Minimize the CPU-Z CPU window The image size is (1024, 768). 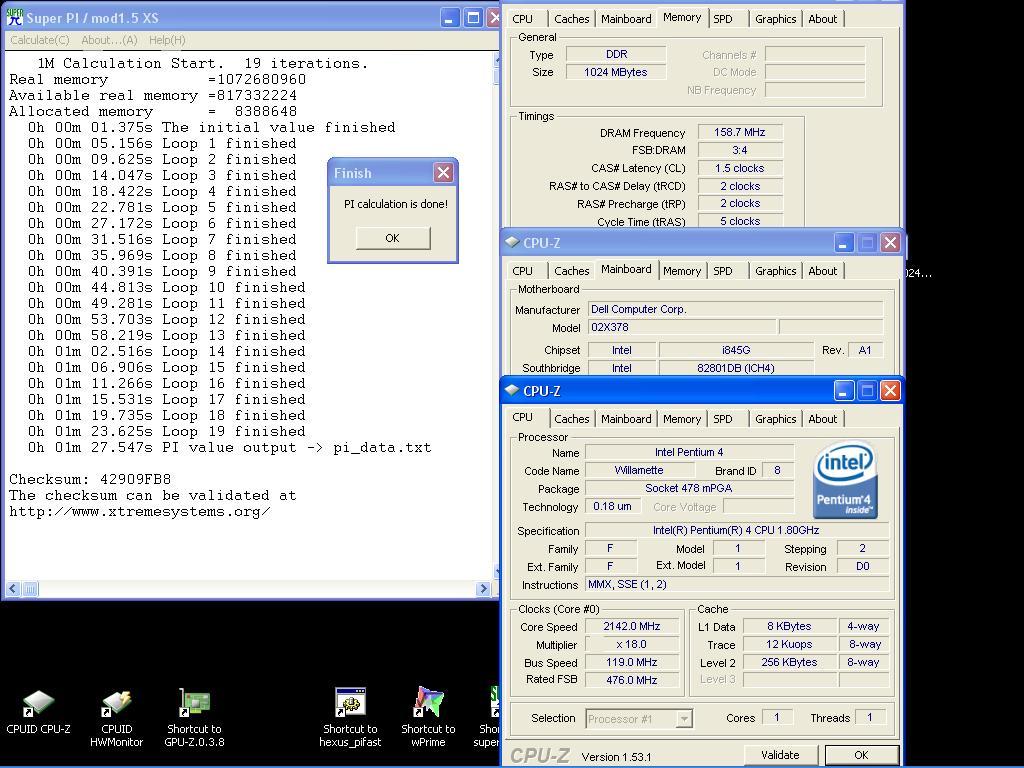pyautogui.click(x=843, y=391)
